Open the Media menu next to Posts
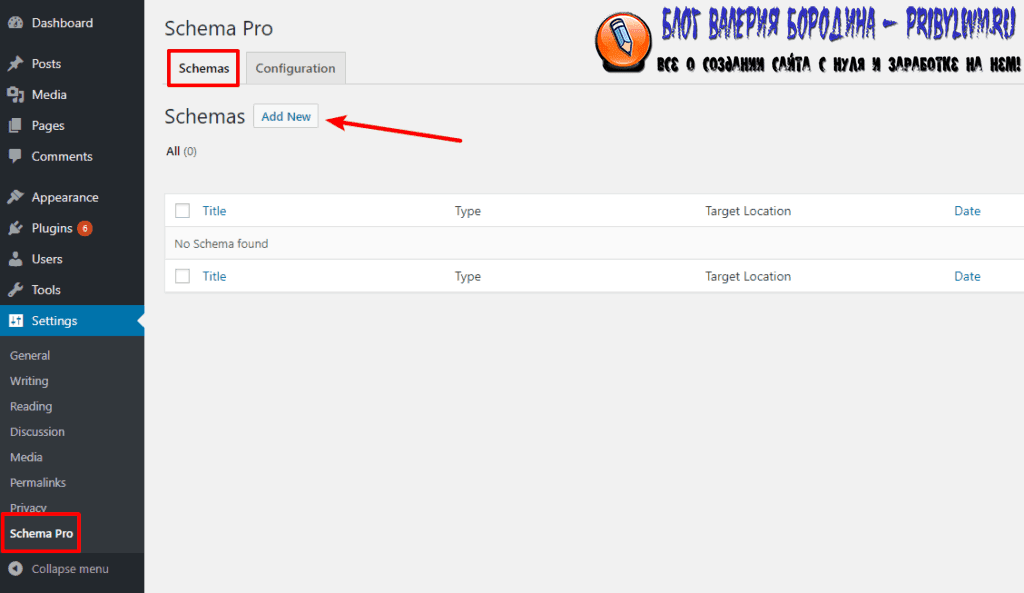 click(x=49, y=95)
